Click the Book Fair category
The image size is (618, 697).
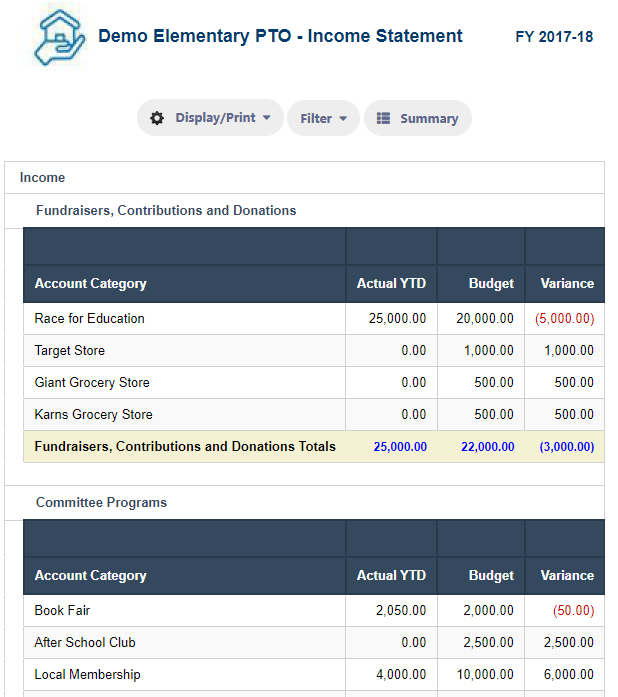coord(62,610)
